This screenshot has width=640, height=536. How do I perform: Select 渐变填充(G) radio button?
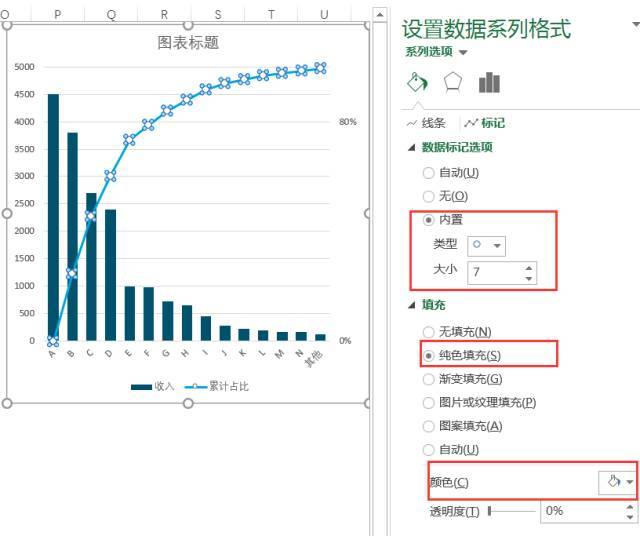click(428, 379)
